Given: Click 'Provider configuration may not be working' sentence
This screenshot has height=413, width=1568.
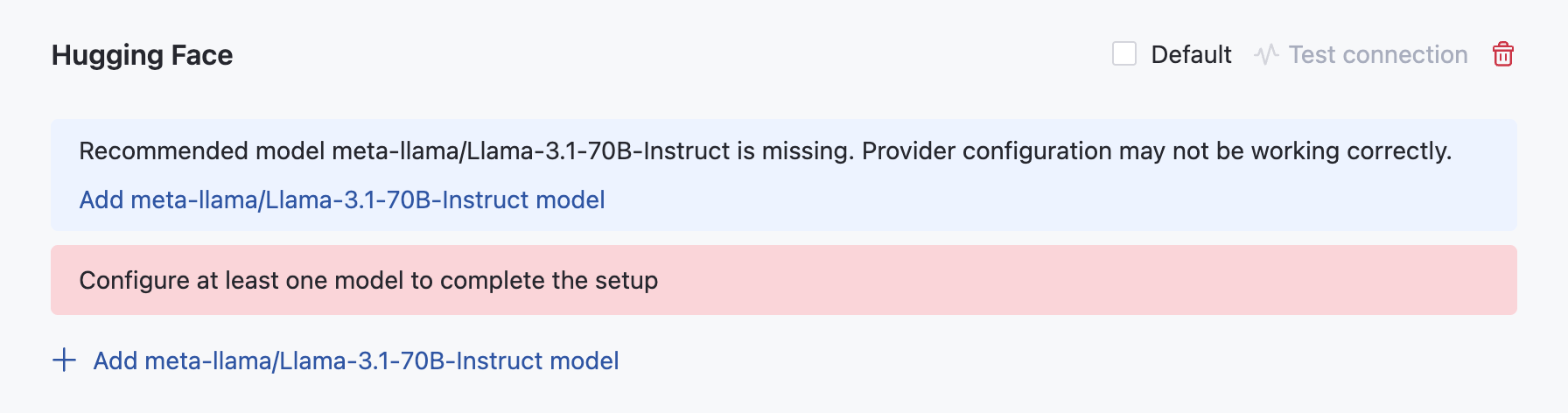Looking at the screenshot, I should point(1156,150).
